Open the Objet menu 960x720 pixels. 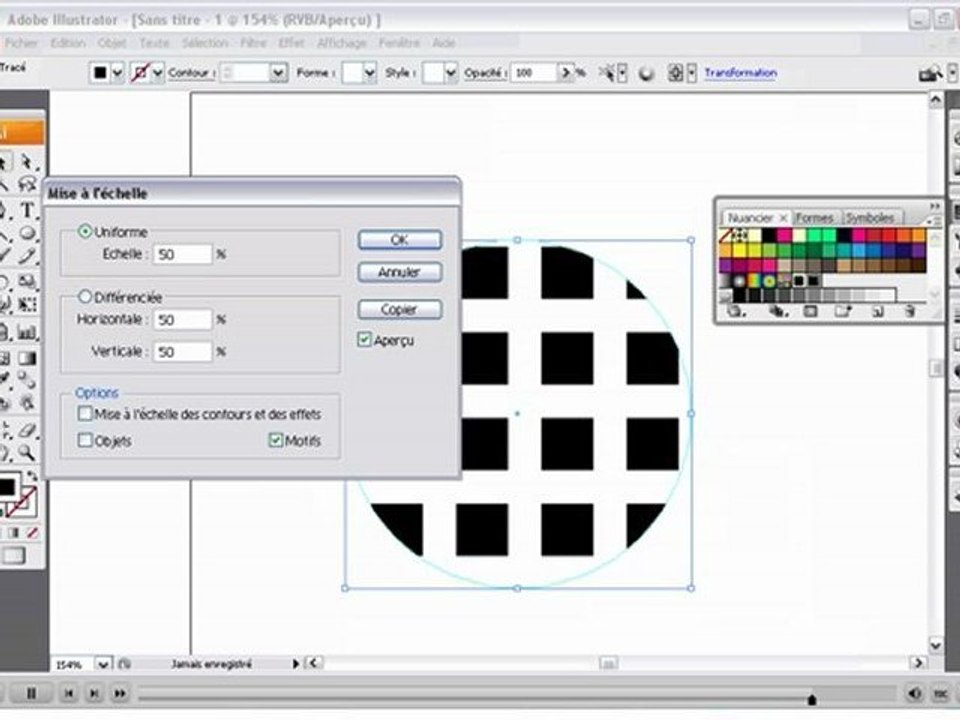112,43
